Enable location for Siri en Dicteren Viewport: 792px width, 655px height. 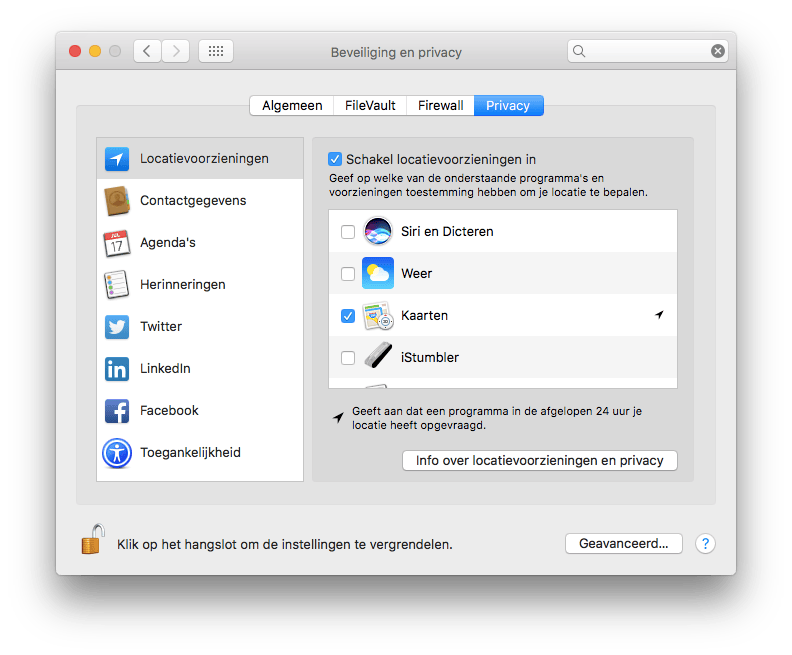click(348, 232)
